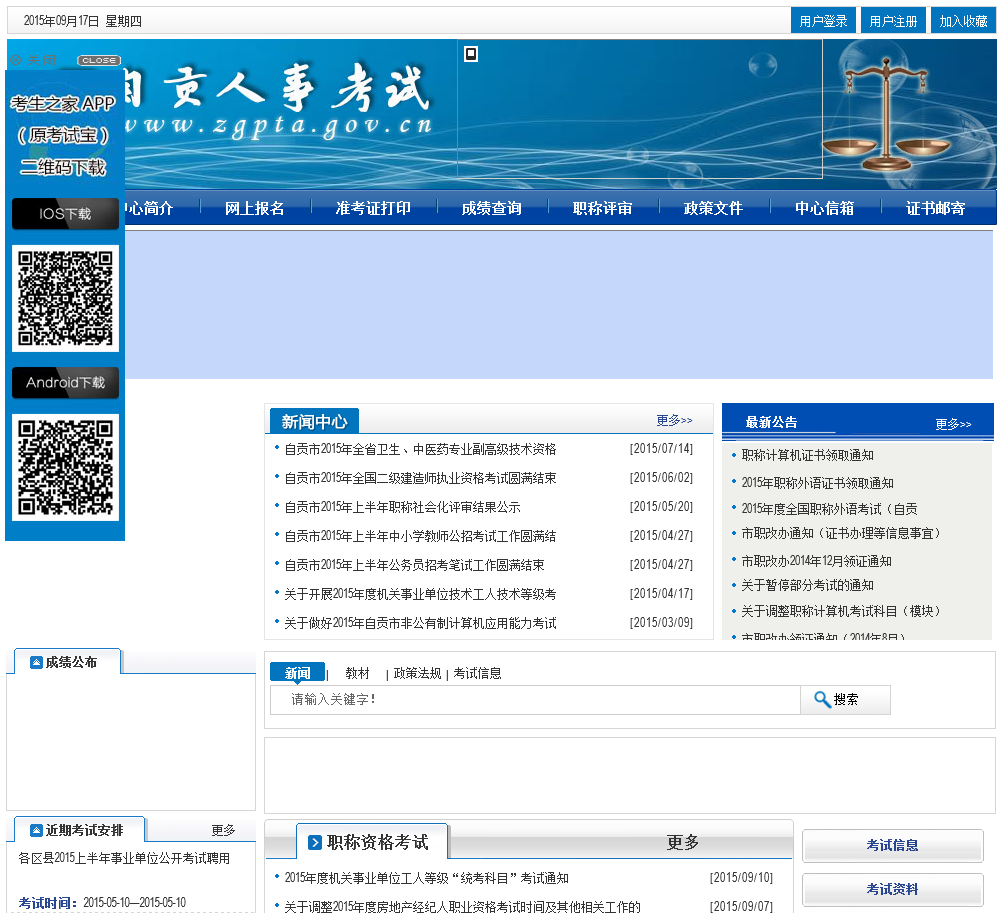This screenshot has width=1004, height=913.
Task: Click the golden scales banner image
Action: [885, 115]
